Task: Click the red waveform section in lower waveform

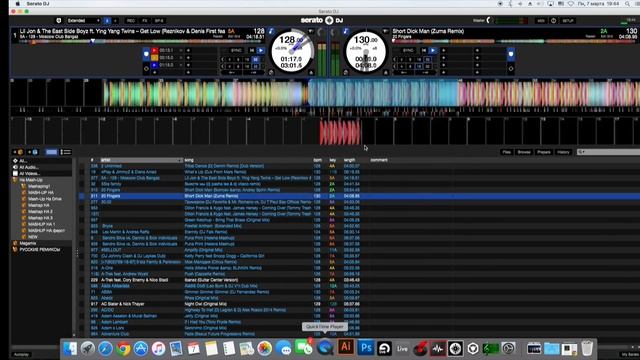Action: 340,132
